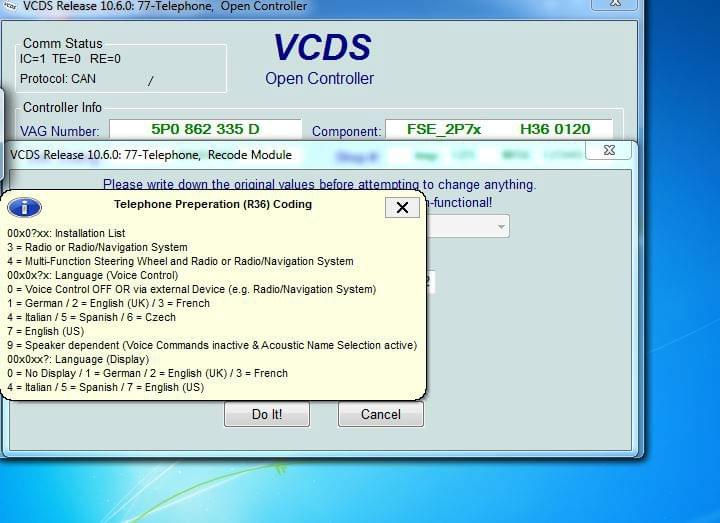
Task: Click '4 = Italian / 5 = Spanish / 6 = Czech' line
Action: pos(91,317)
